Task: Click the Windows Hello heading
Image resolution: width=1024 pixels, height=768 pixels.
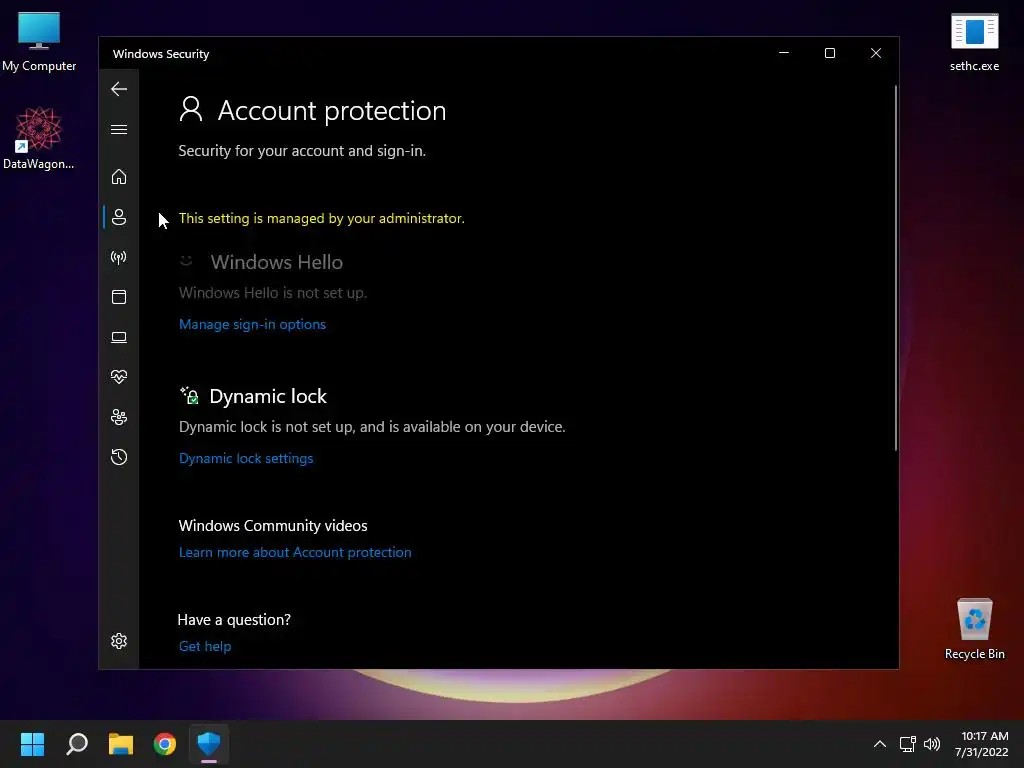Action: [x=277, y=262]
